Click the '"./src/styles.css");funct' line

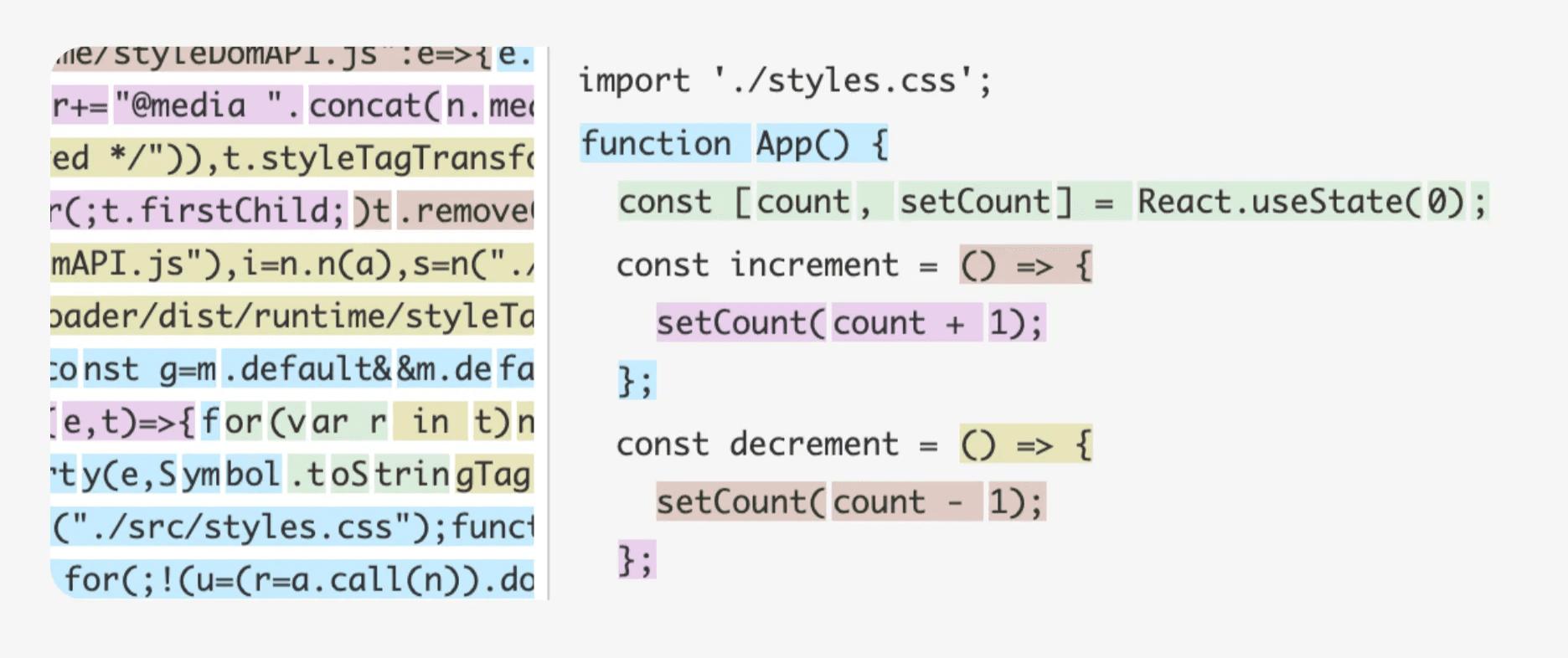point(292,527)
